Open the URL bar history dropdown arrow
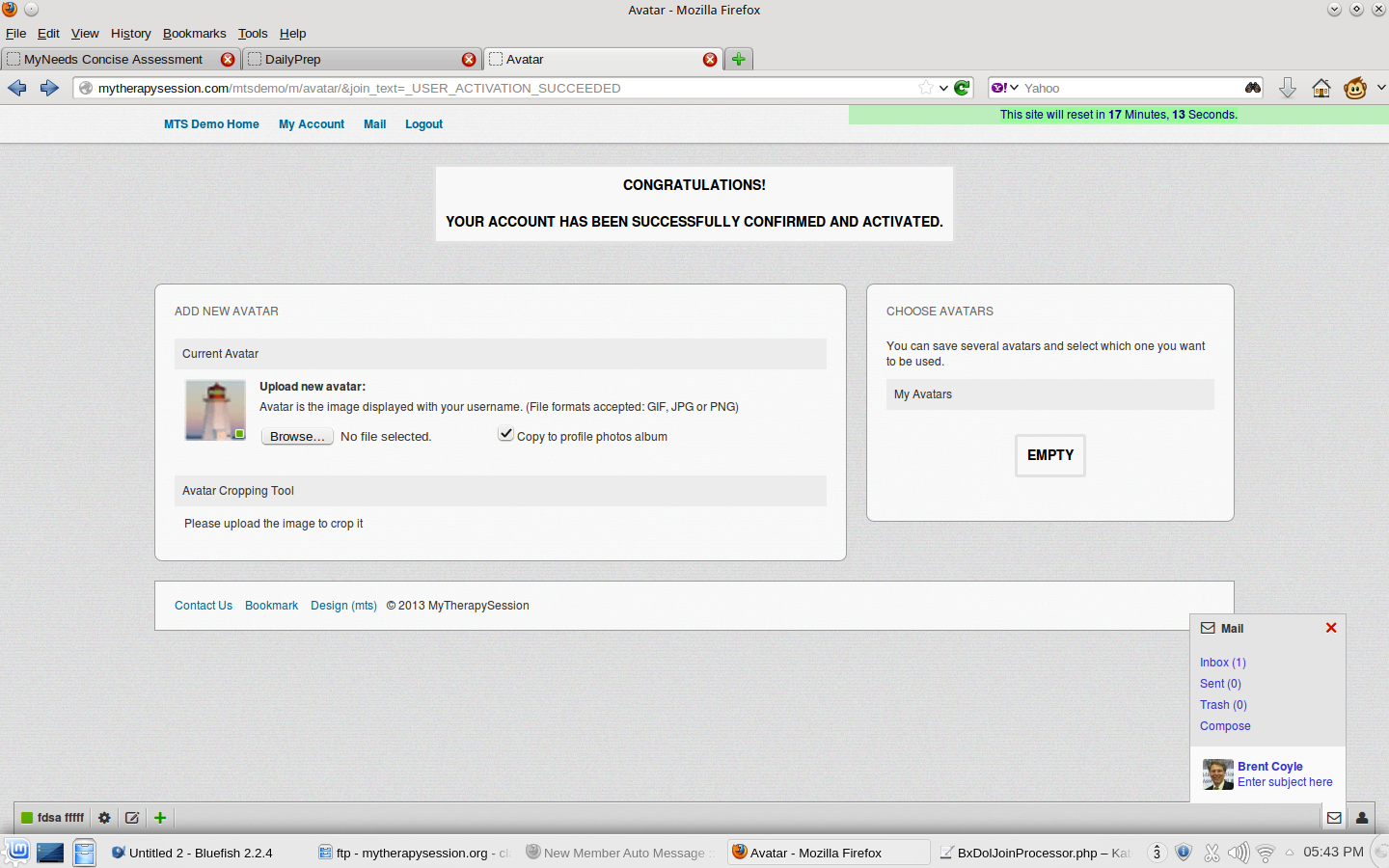Screen dimensions: 1389x868 pos(943,88)
